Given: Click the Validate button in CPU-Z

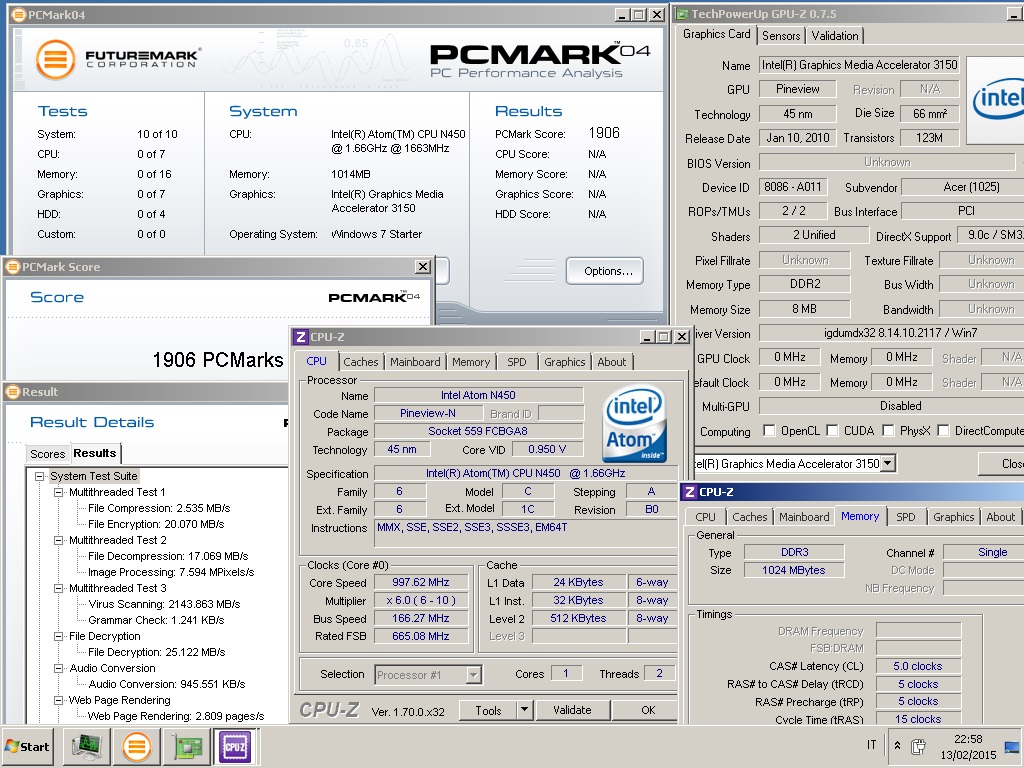Looking at the screenshot, I should pos(572,710).
